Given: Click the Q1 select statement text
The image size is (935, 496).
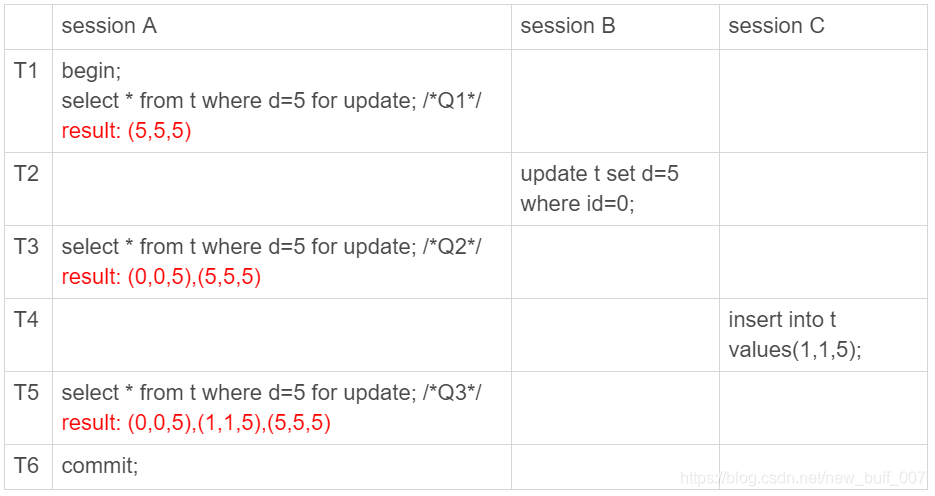Looking at the screenshot, I should (x=271, y=101).
